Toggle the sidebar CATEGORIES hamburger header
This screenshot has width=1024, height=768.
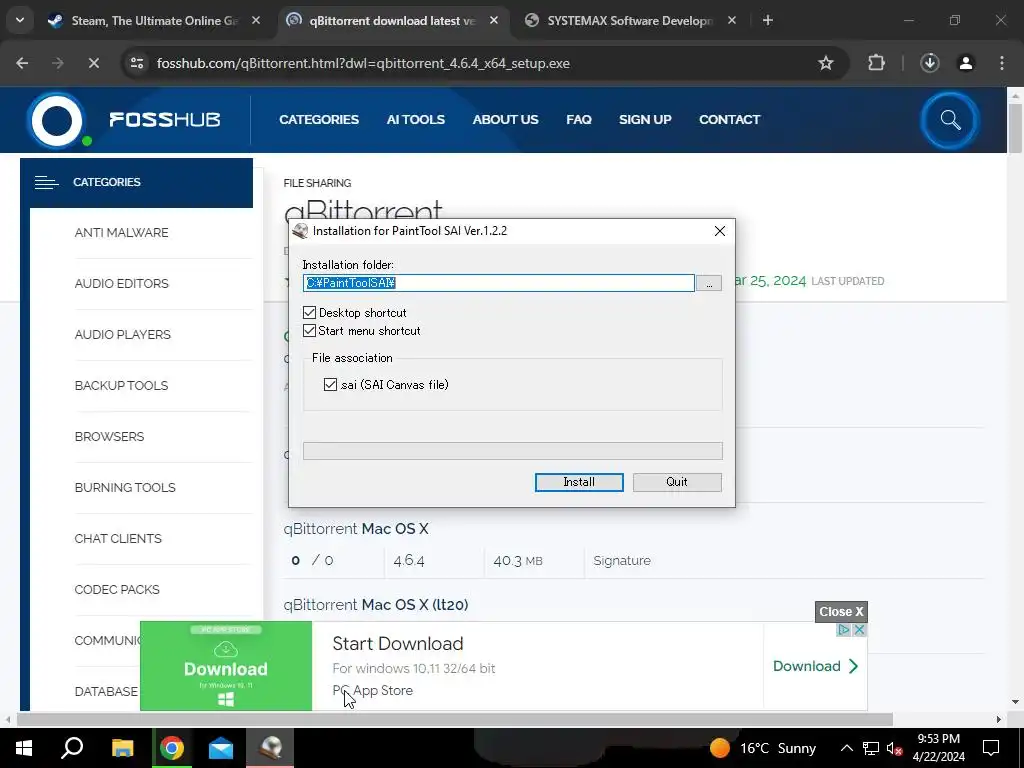coord(136,183)
